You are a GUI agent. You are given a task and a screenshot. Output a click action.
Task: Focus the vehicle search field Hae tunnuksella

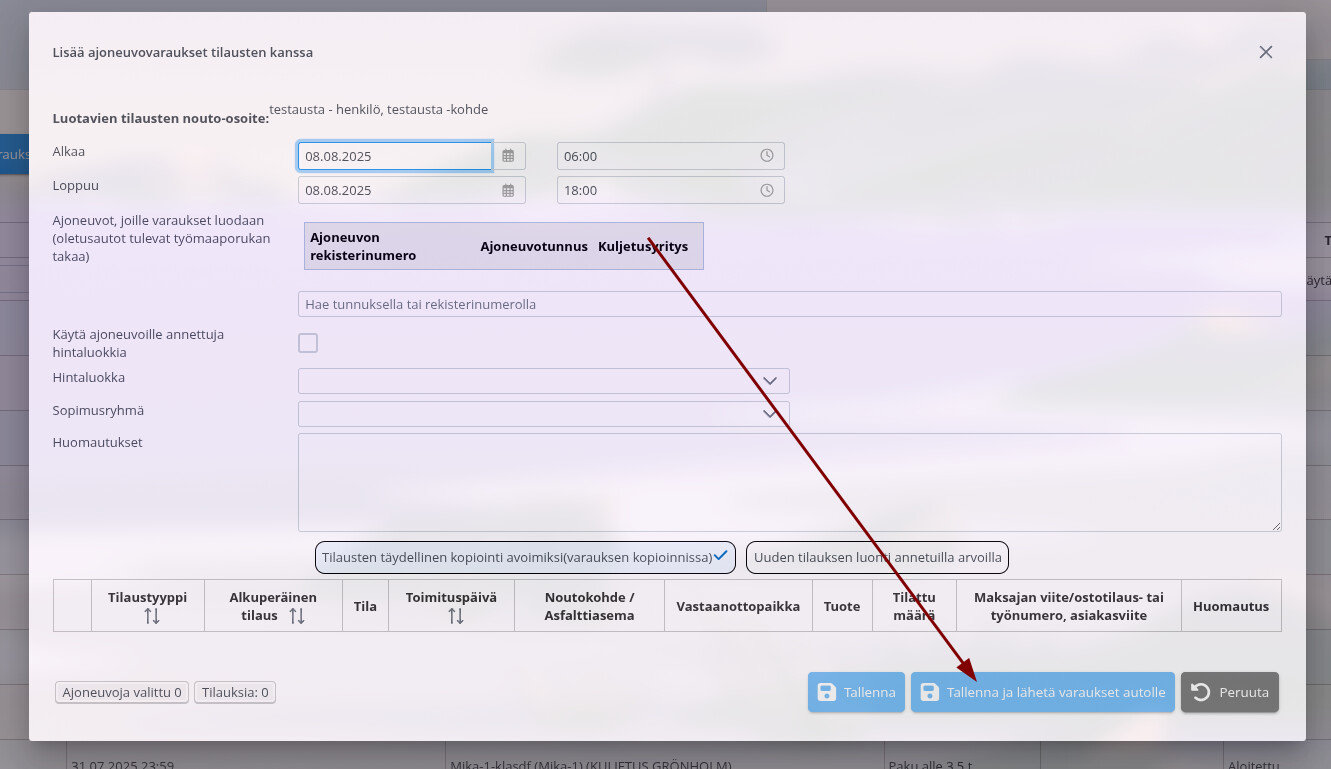pyautogui.click(x=788, y=304)
